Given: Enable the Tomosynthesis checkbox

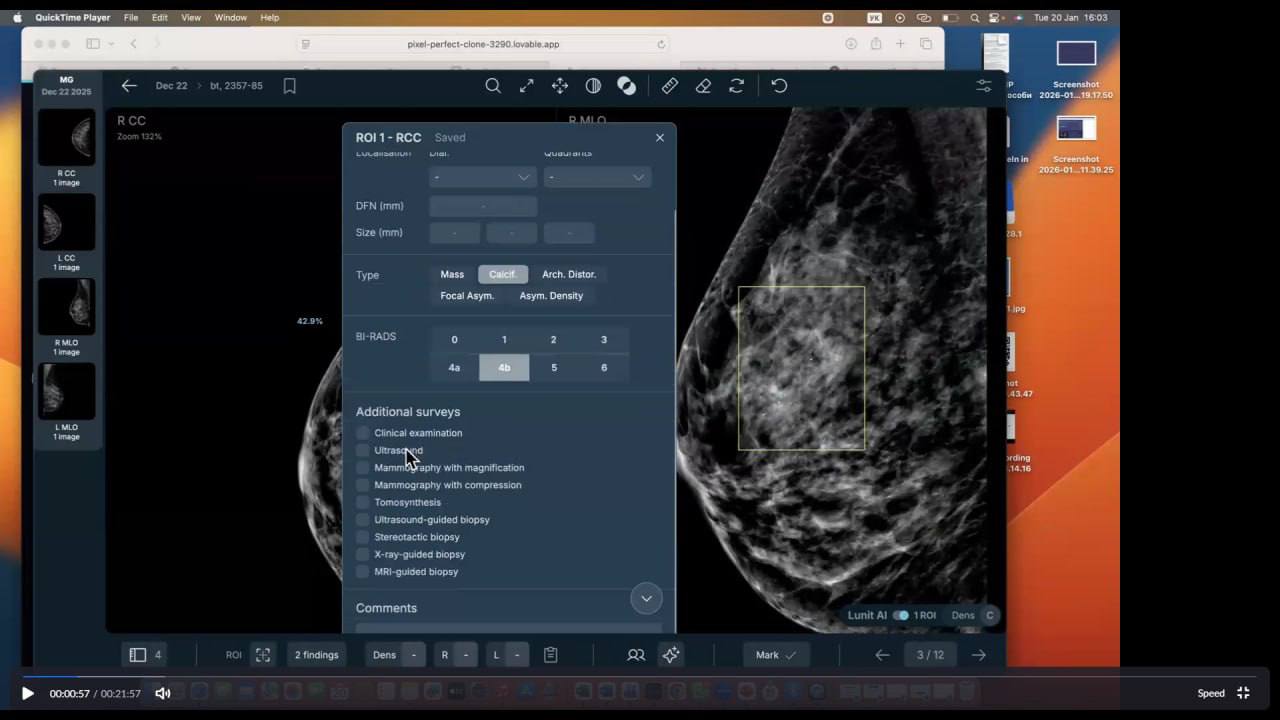Looking at the screenshot, I should pyautogui.click(x=363, y=502).
